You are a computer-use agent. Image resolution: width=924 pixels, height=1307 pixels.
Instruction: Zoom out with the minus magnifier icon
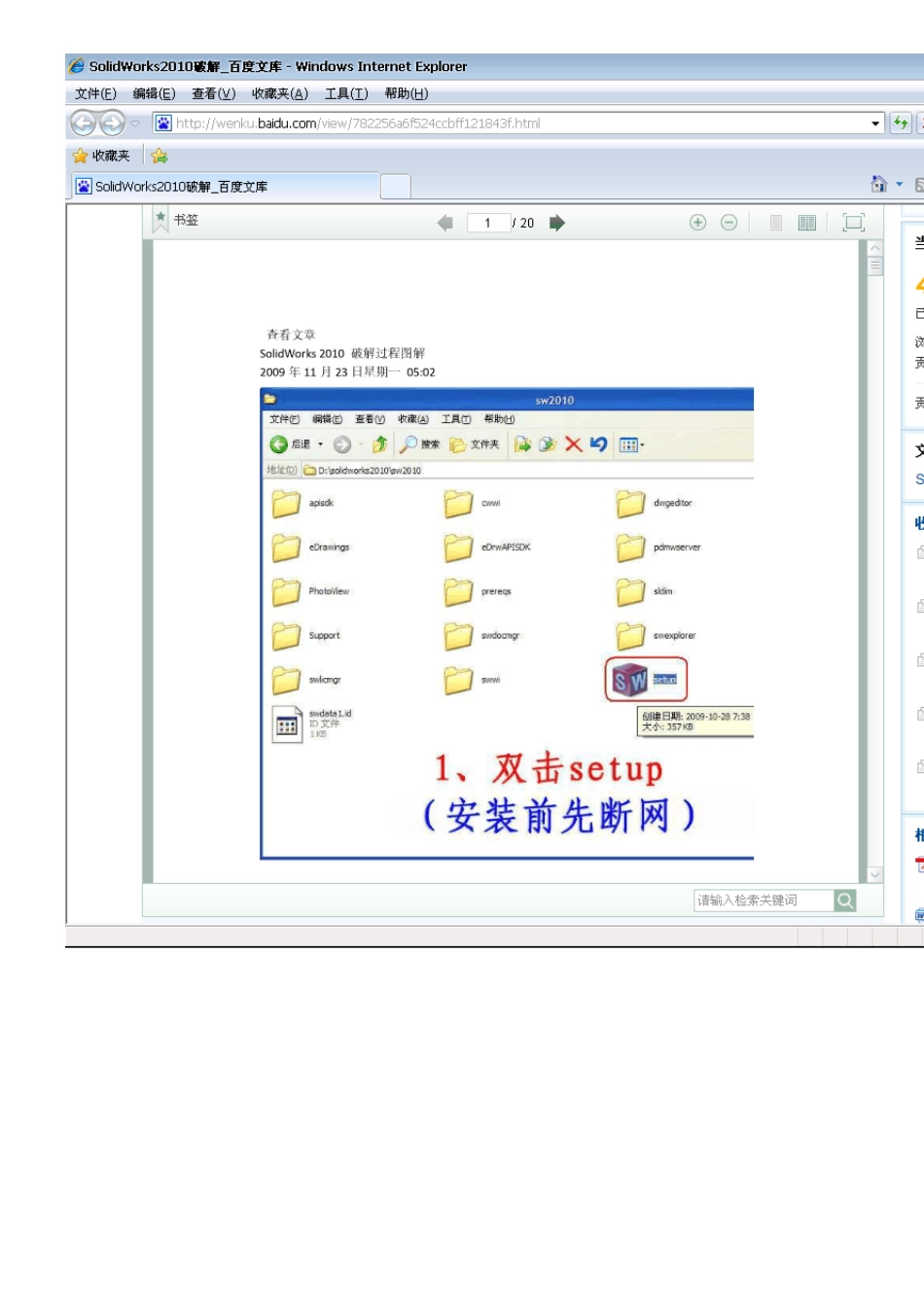pos(729,223)
